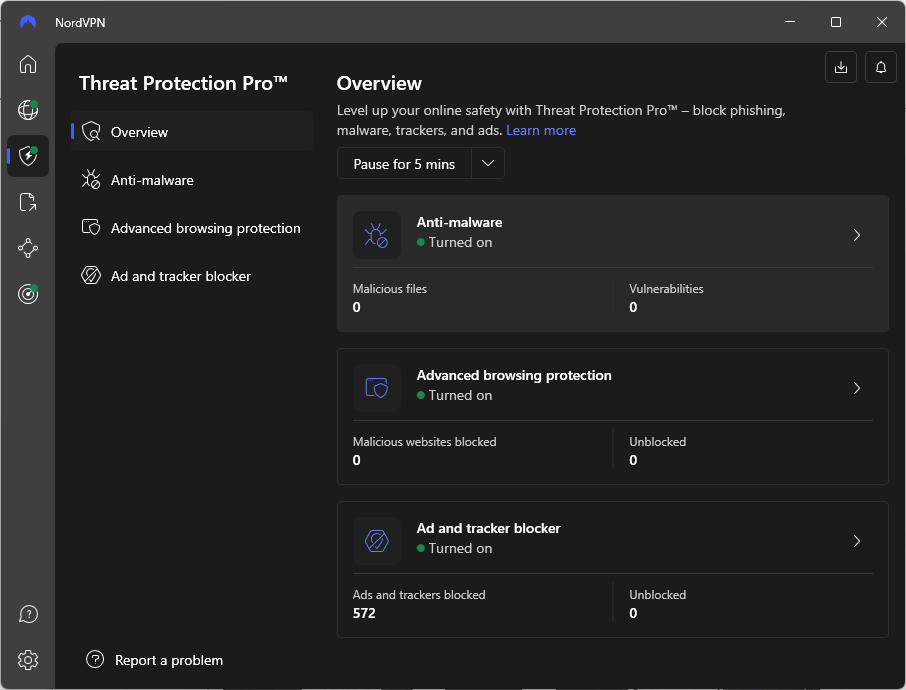This screenshot has width=906, height=690.
Task: Open the notifications bell icon
Action: 881,67
